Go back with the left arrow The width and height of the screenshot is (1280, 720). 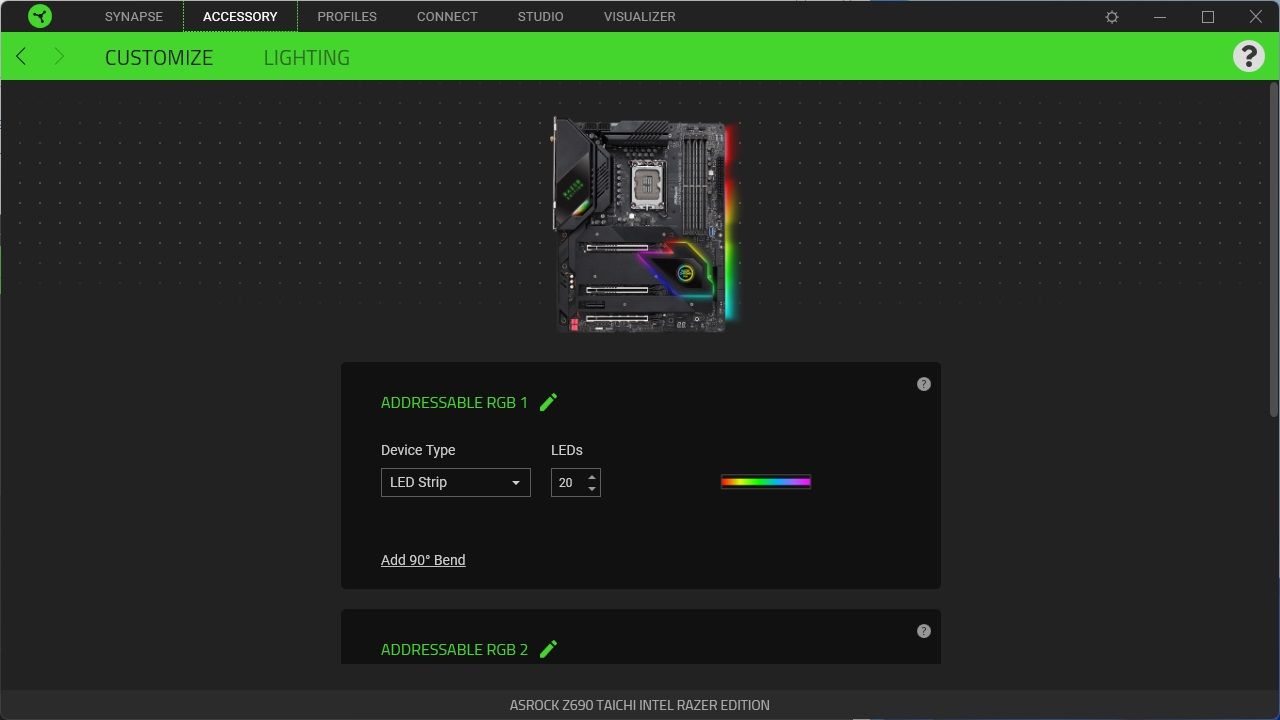tap(21, 56)
